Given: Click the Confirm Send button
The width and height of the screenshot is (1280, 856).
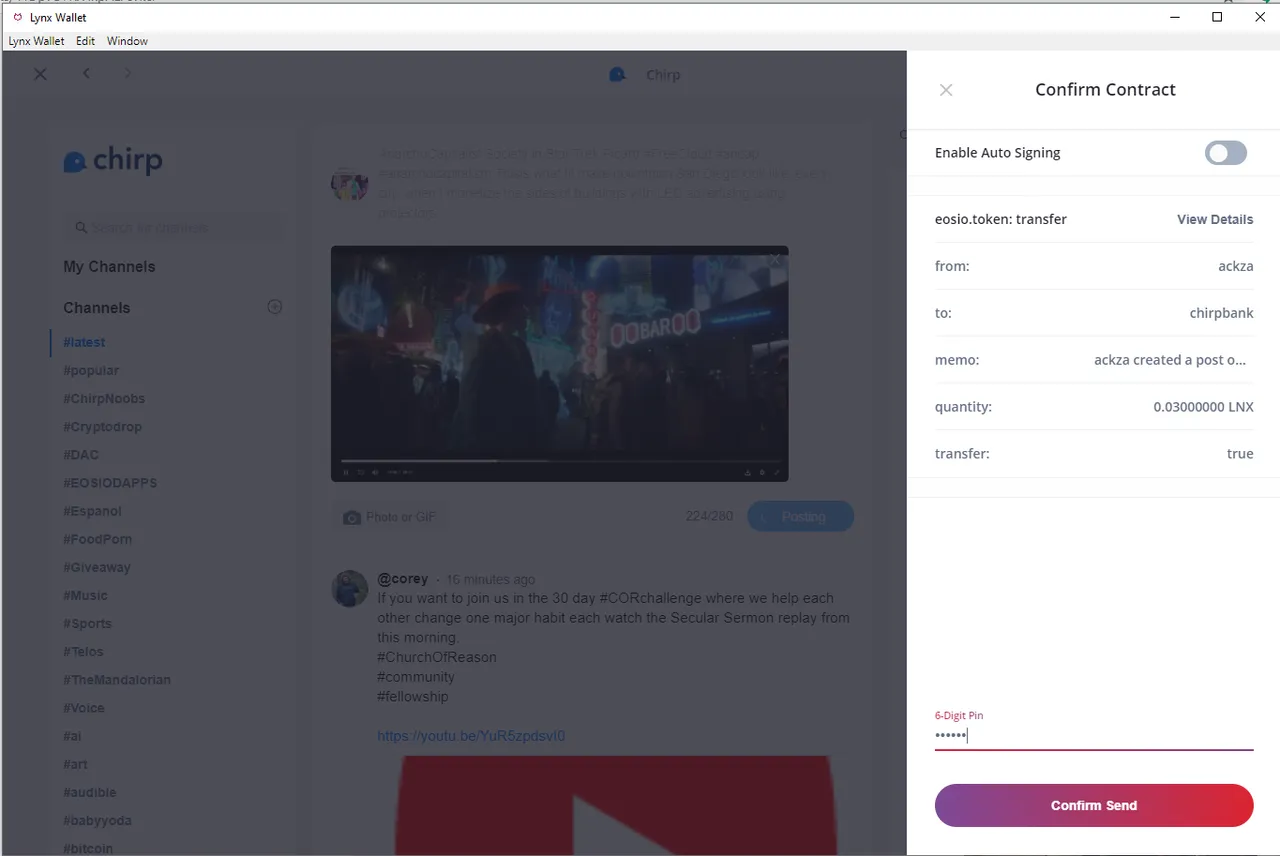Looking at the screenshot, I should [x=1094, y=805].
